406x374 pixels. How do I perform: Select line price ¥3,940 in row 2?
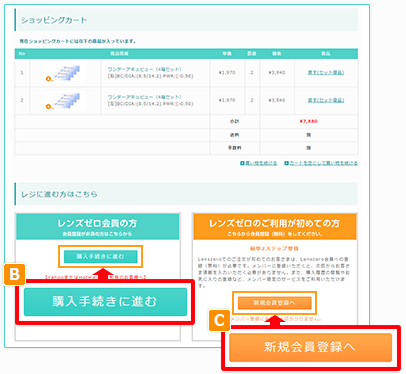tap(277, 100)
